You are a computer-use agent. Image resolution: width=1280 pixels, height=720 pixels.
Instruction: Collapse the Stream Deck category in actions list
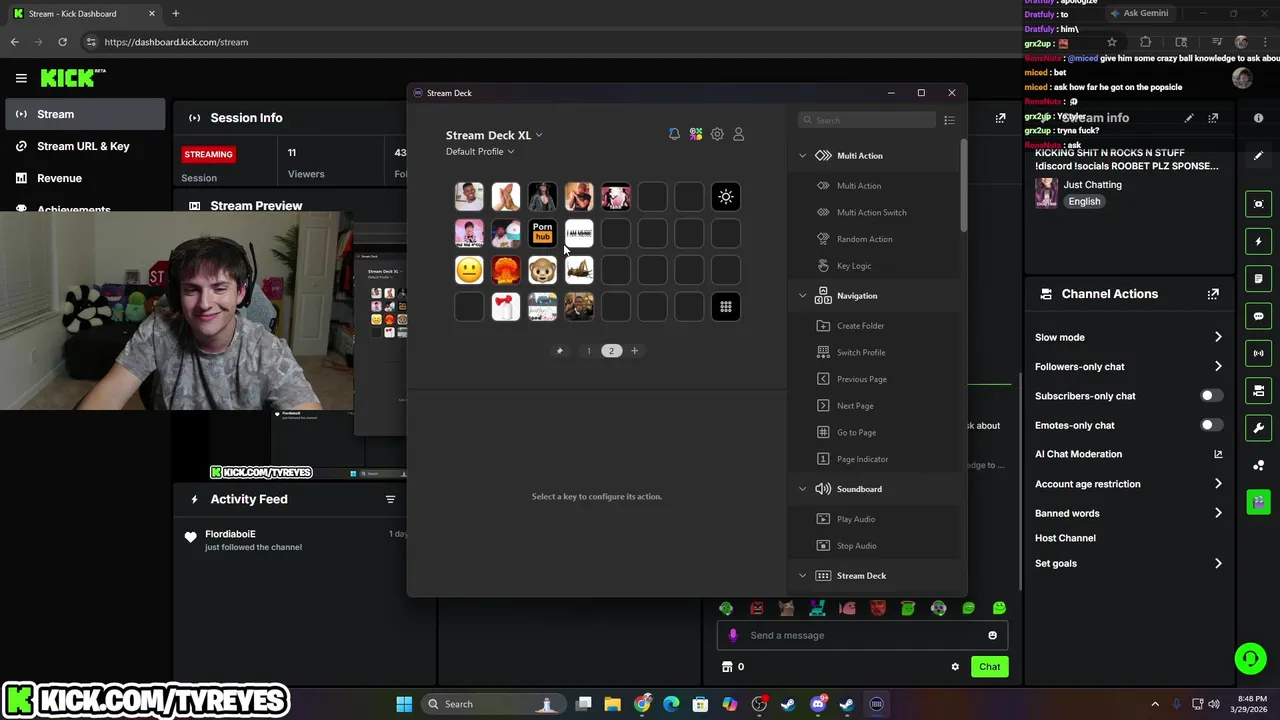802,576
